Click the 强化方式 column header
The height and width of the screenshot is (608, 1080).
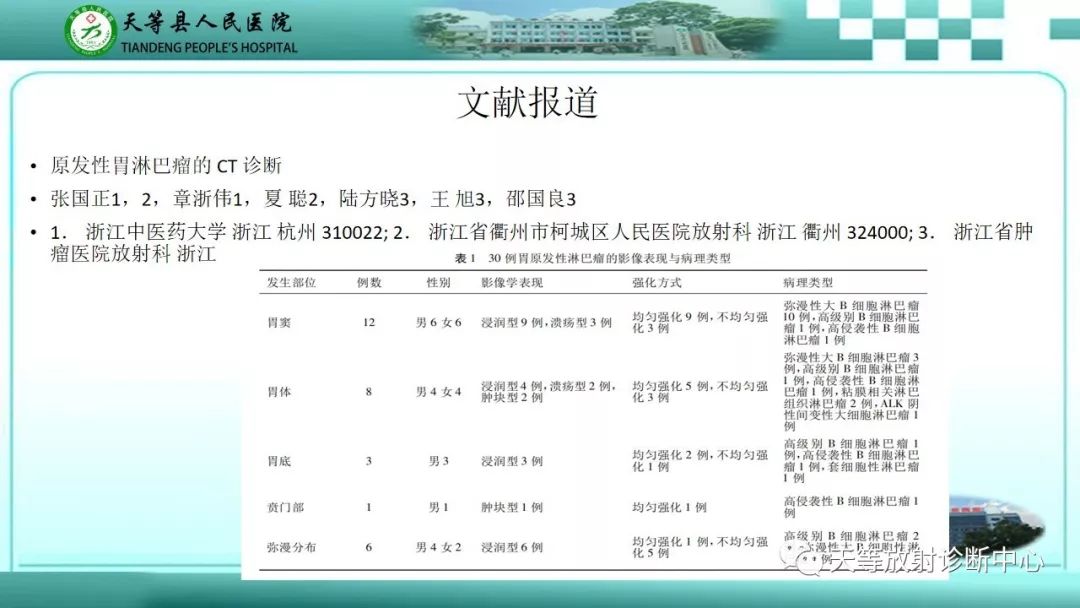[657, 282]
